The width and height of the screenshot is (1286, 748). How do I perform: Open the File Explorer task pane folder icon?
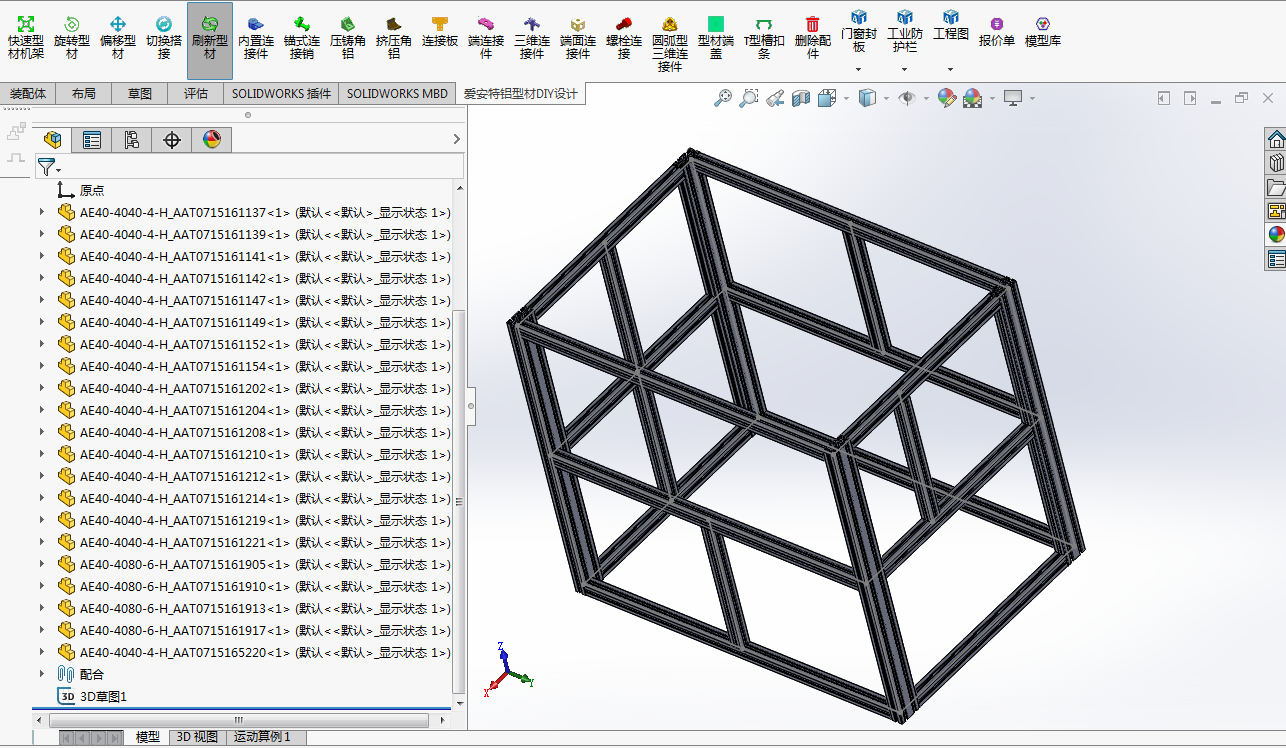click(1276, 187)
